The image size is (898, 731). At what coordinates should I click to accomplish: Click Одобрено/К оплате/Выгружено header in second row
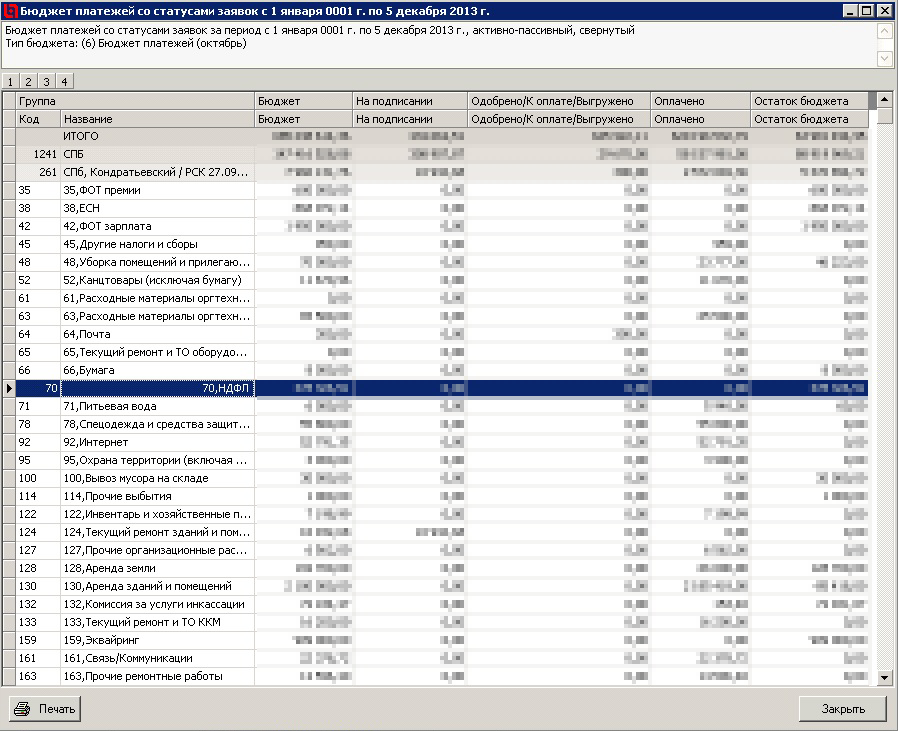click(559, 119)
